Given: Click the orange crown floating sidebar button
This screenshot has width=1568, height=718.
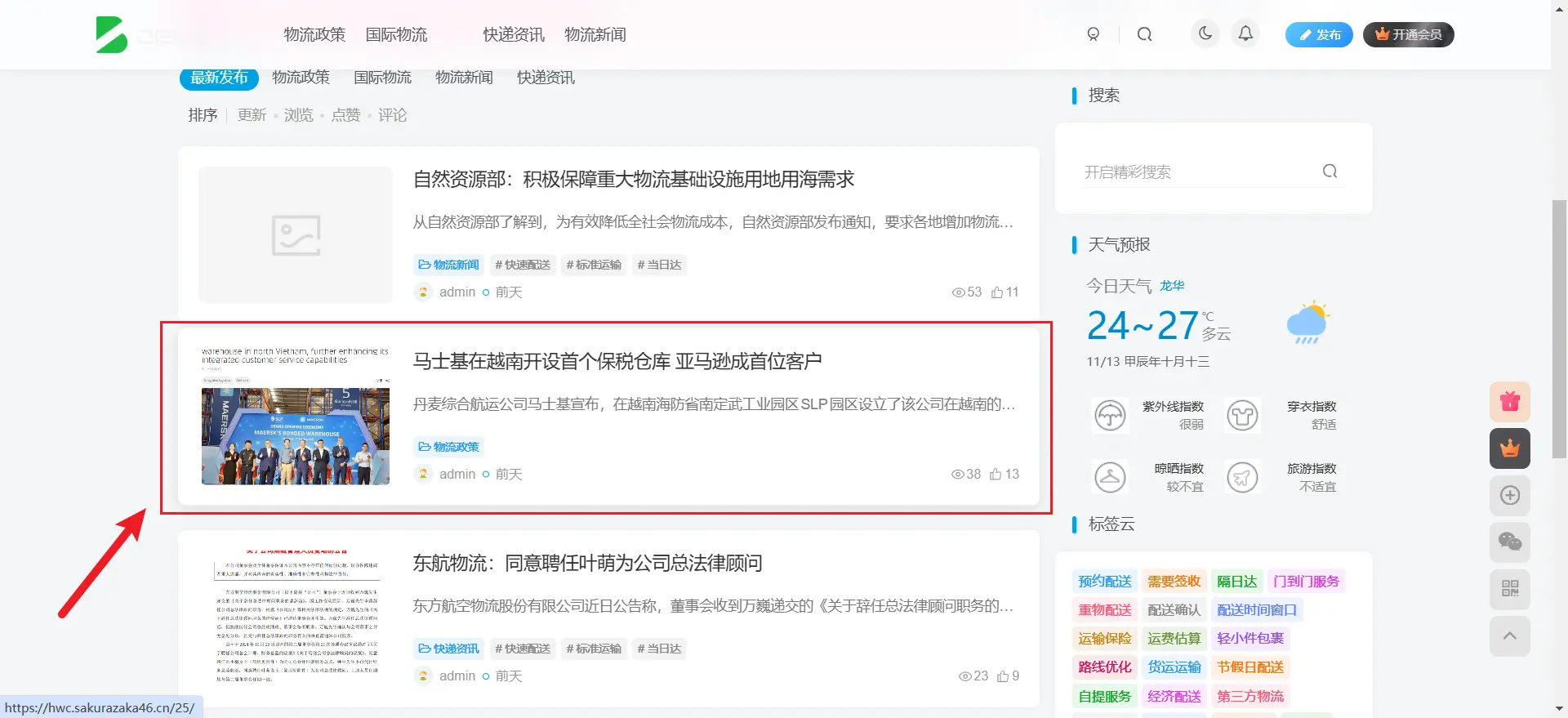Looking at the screenshot, I should [1509, 448].
